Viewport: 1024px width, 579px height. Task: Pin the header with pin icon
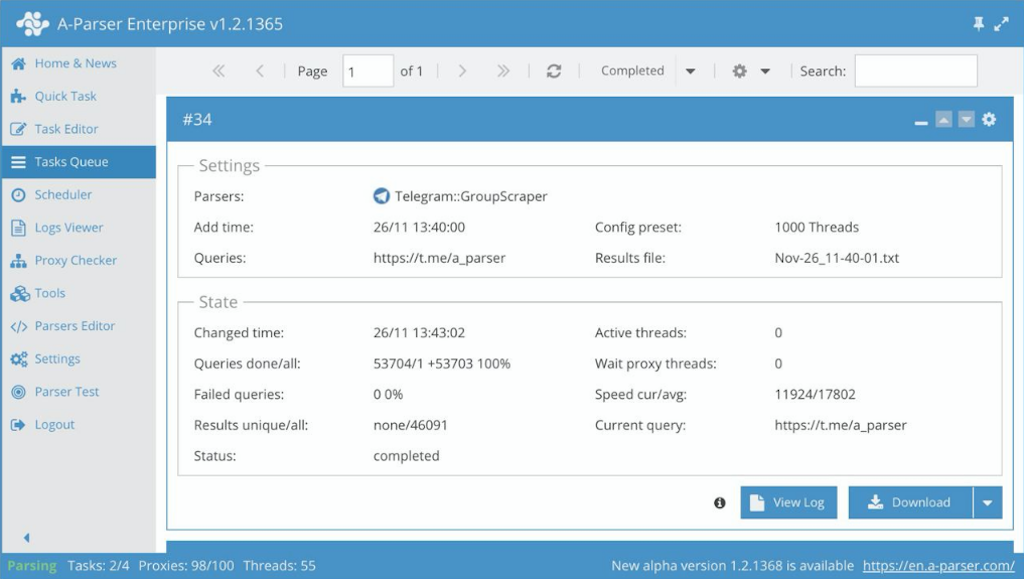978,24
